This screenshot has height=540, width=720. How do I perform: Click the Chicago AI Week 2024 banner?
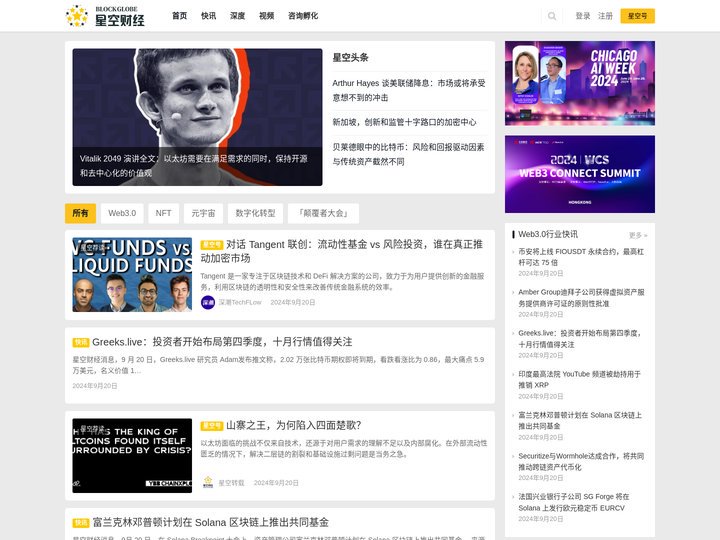tap(580, 83)
